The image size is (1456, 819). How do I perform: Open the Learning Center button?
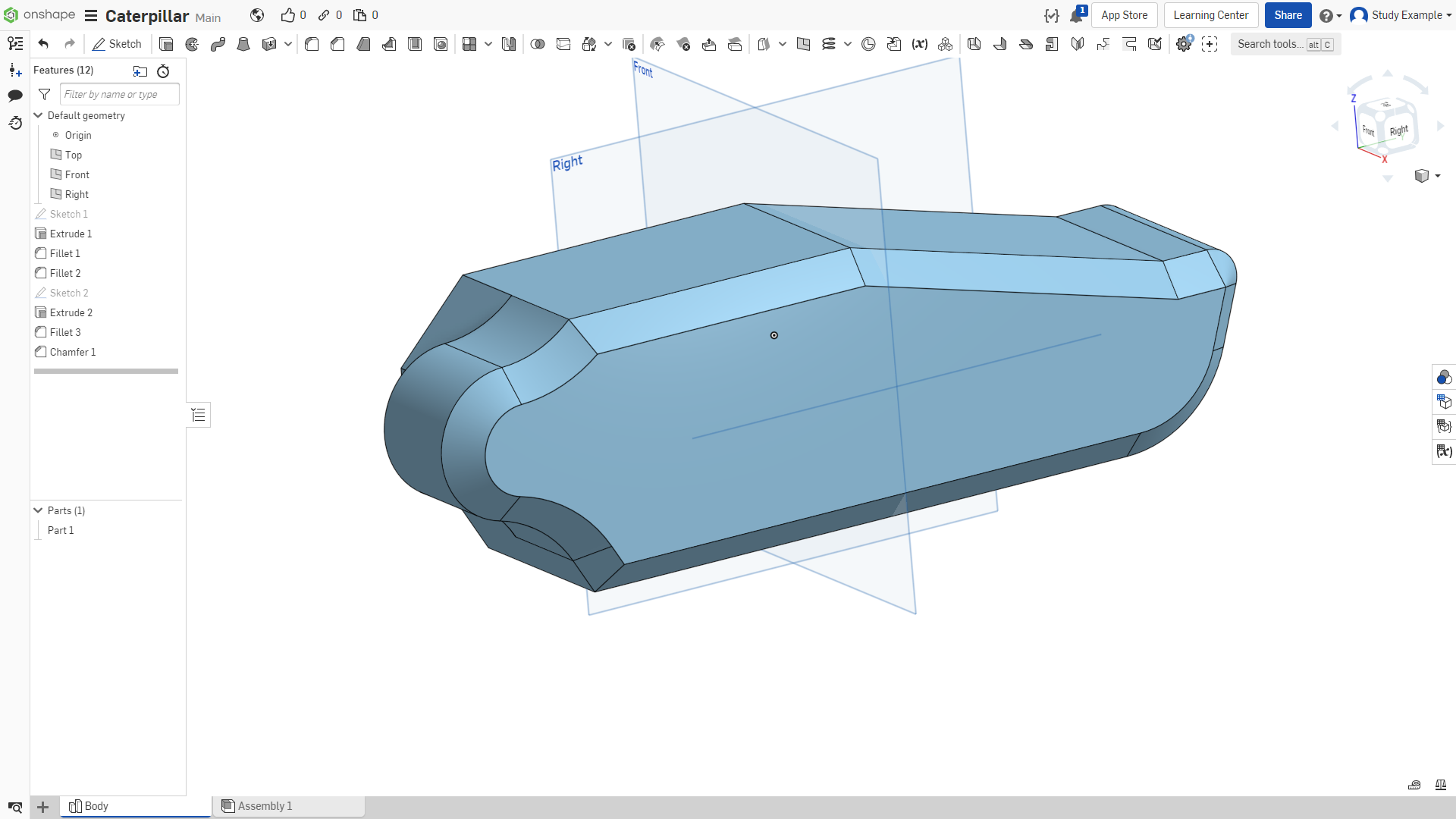[1210, 15]
